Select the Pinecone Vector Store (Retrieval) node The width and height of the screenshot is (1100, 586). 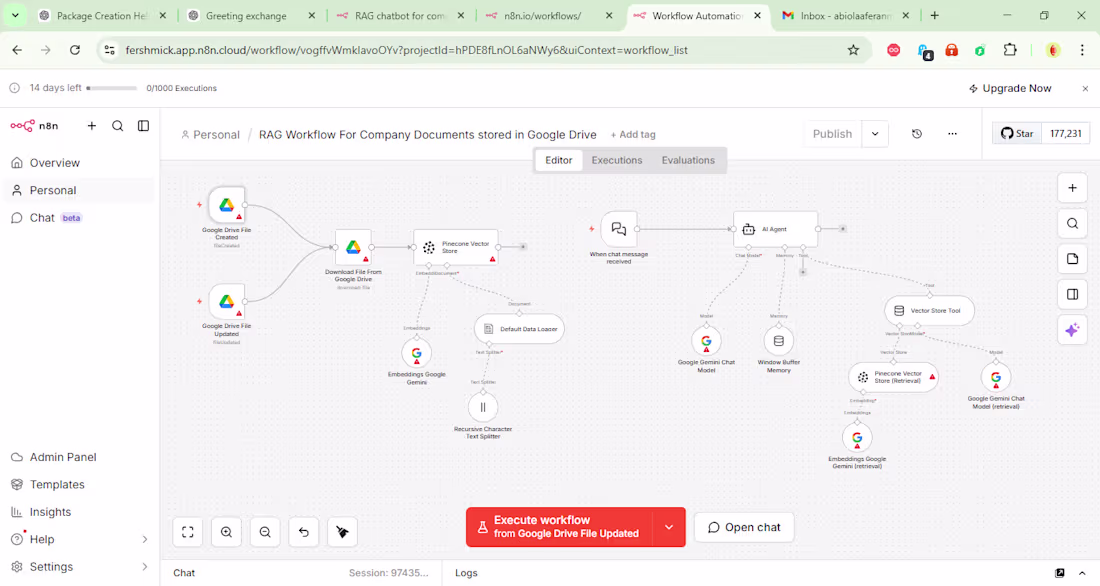click(x=893, y=377)
